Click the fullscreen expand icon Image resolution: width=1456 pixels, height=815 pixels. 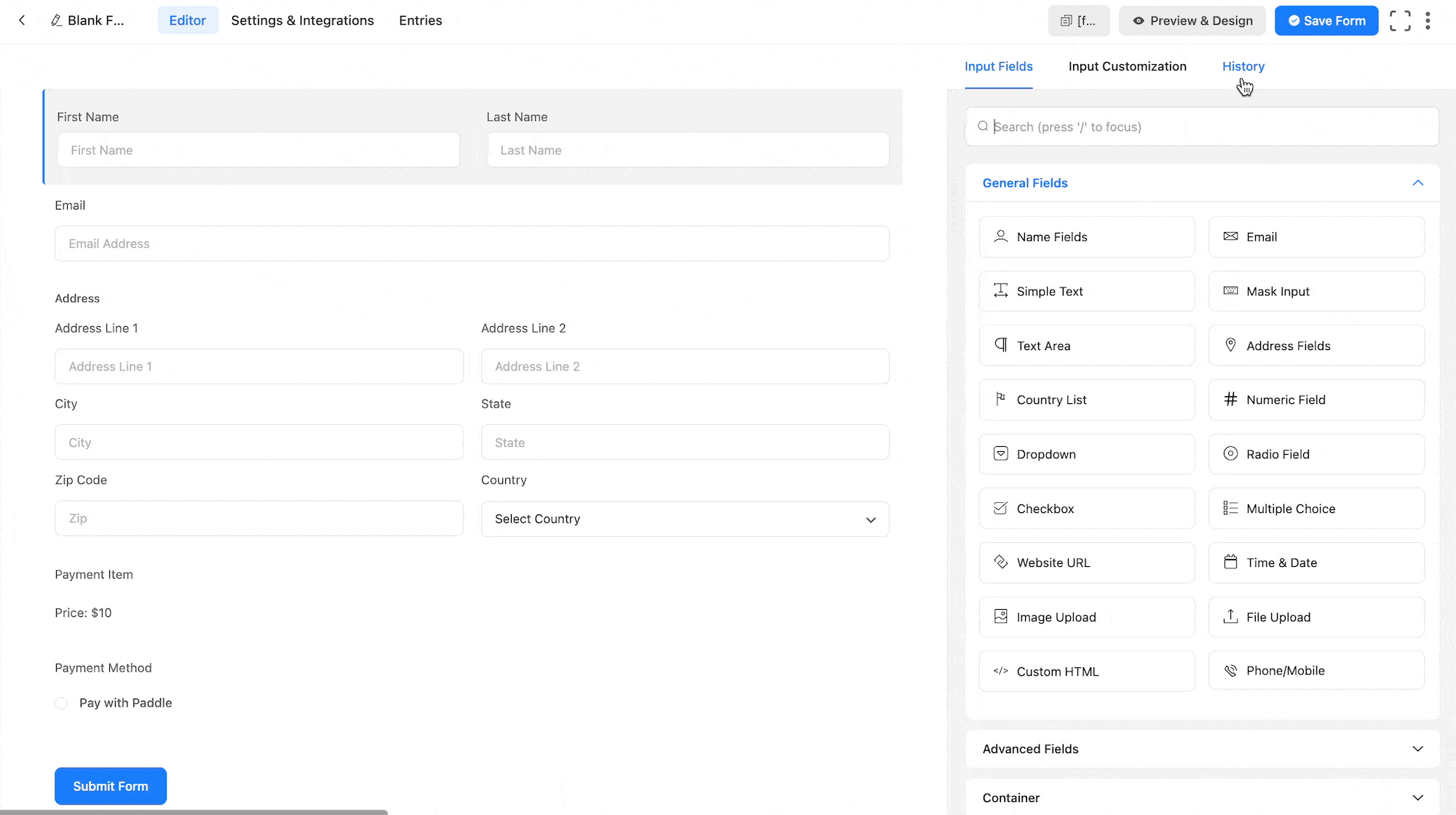[1399, 20]
